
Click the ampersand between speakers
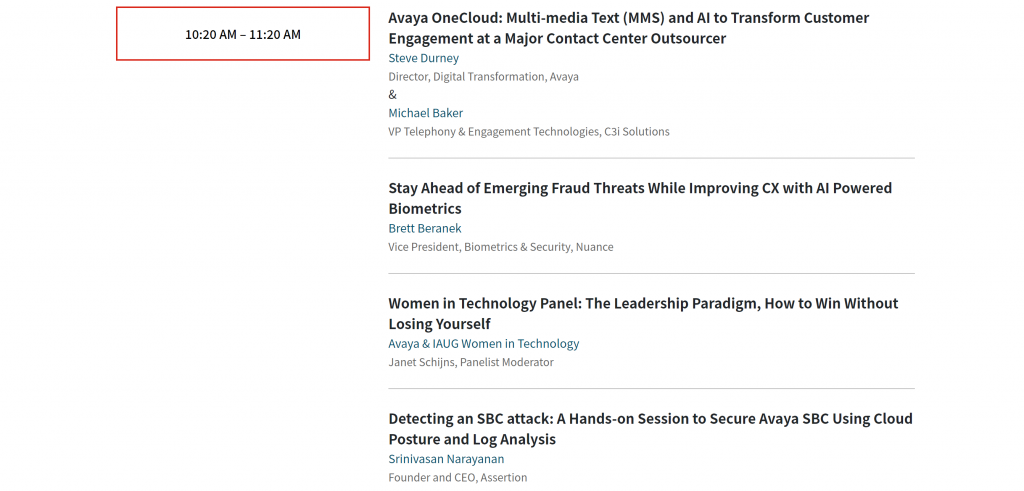pos(392,95)
